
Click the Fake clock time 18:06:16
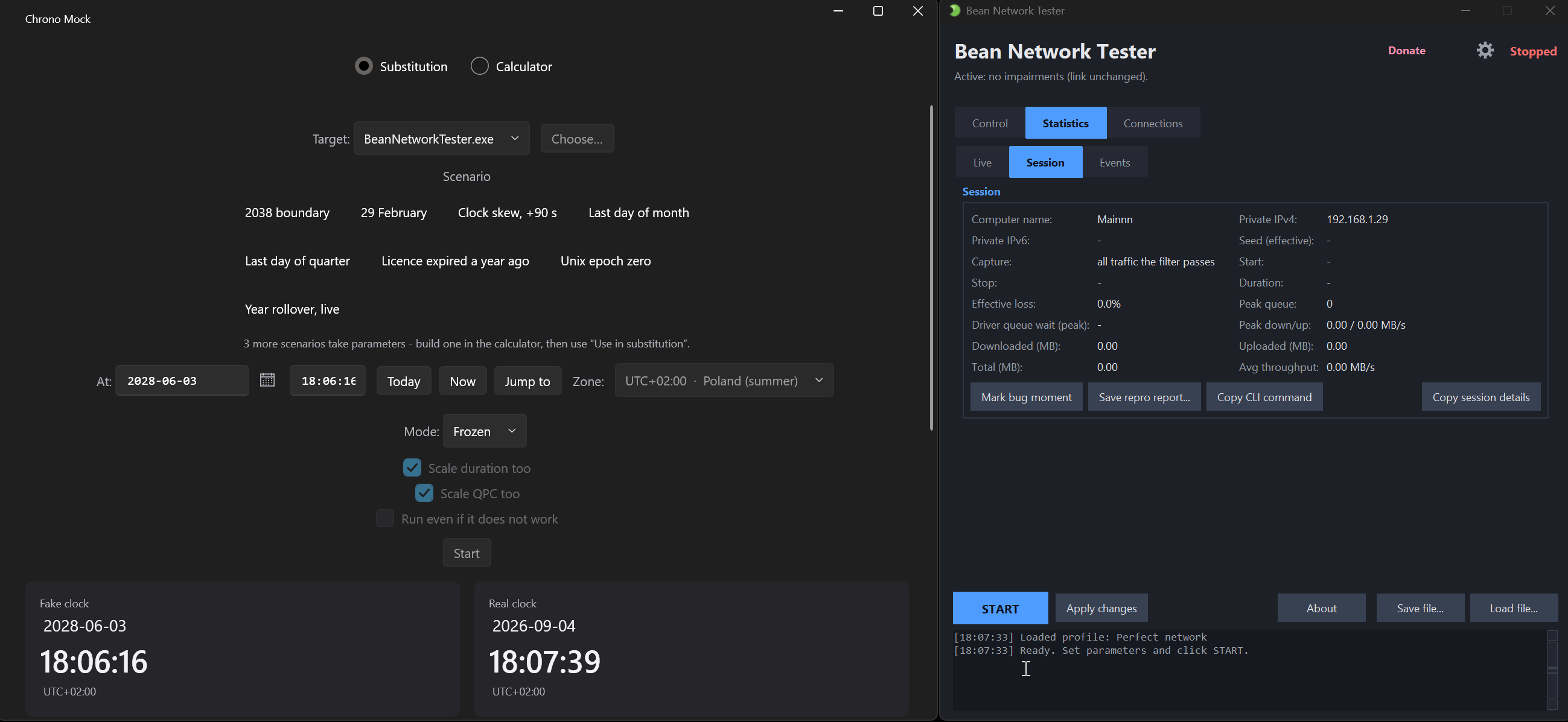point(94,661)
